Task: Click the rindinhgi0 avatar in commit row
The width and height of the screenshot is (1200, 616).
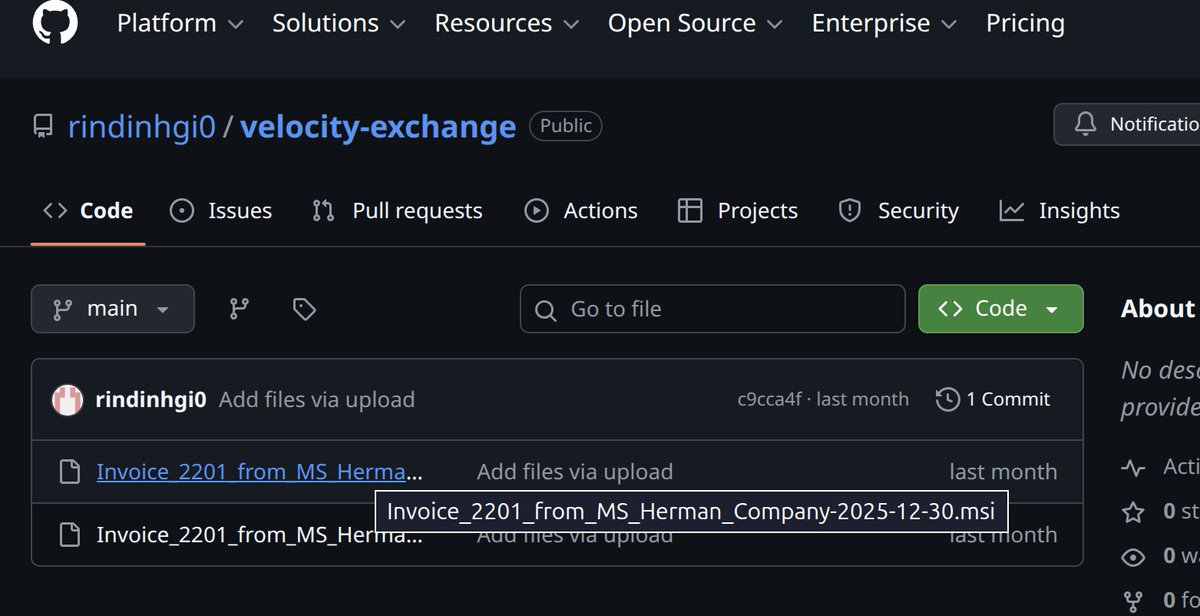Action: 68,400
